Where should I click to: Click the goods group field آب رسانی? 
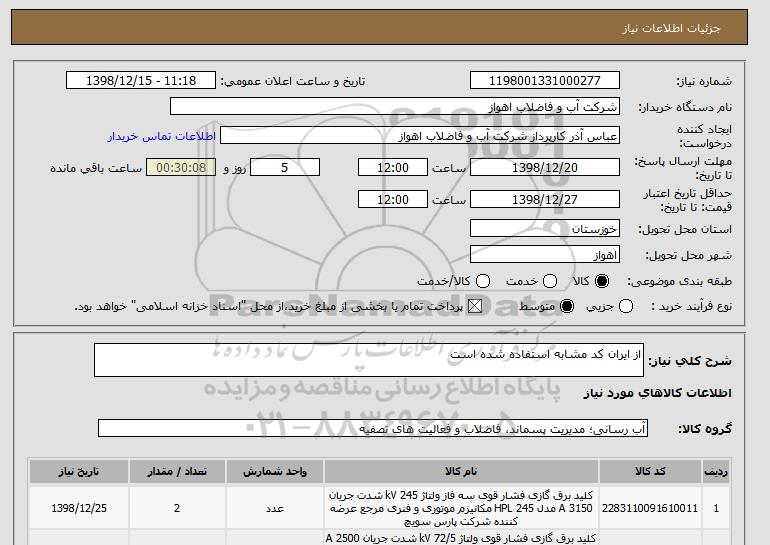(x=373, y=428)
